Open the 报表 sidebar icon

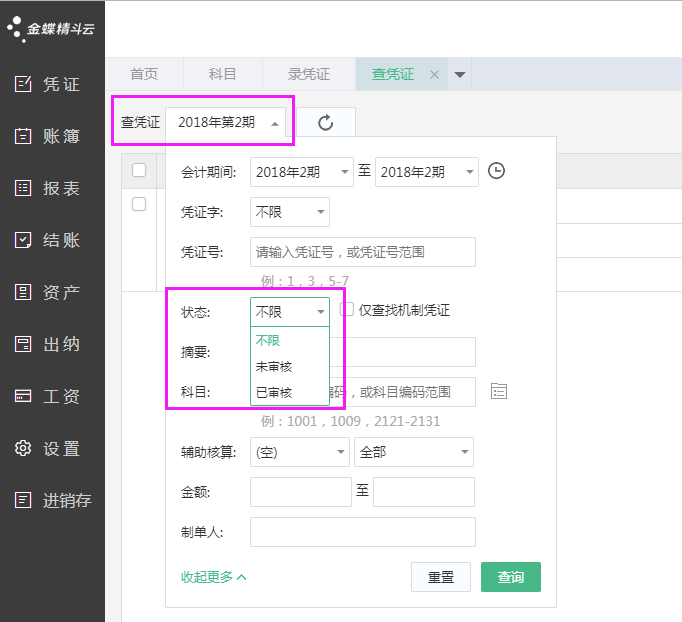(x=23, y=188)
